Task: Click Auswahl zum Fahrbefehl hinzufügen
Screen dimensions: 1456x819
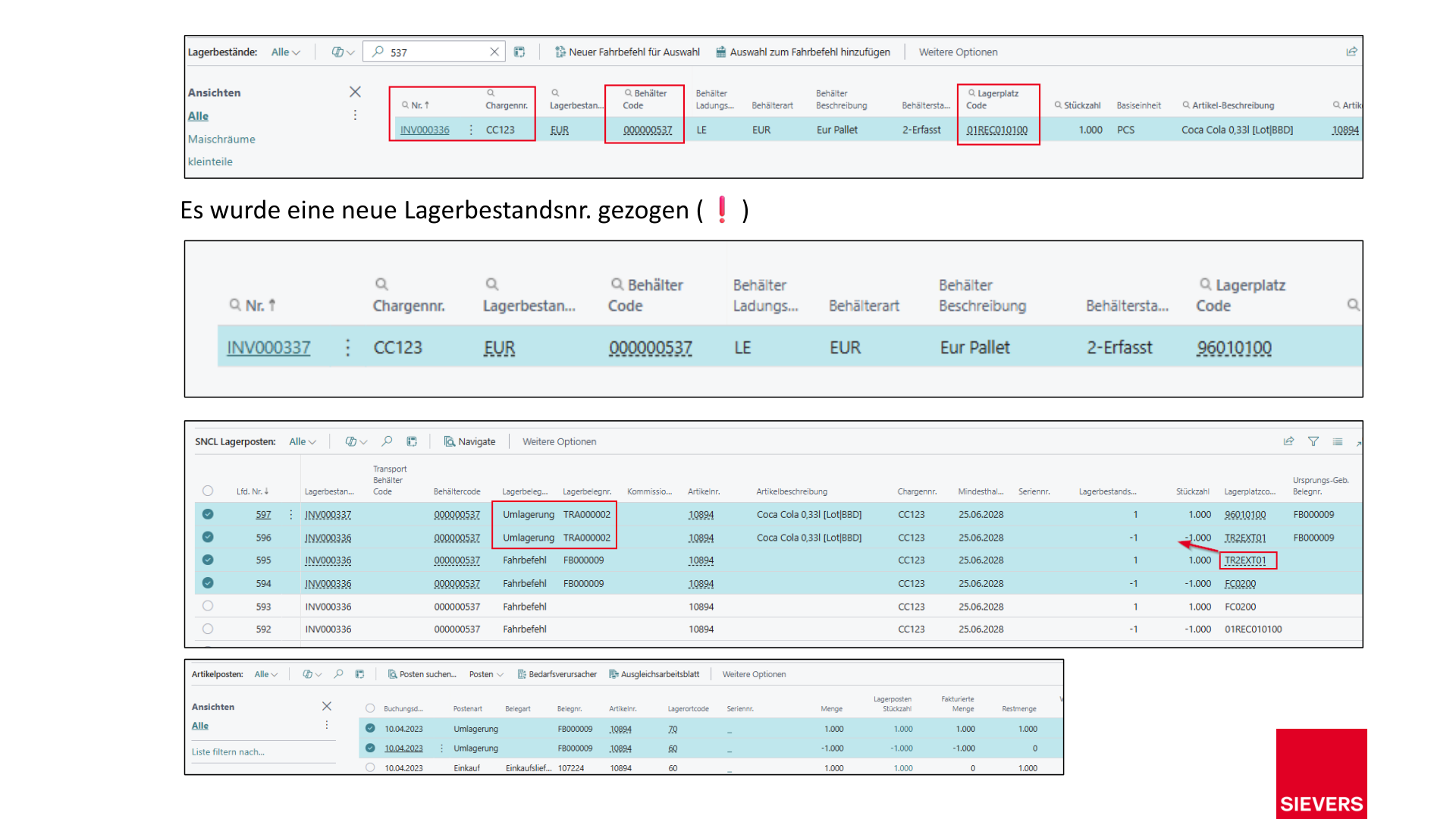Action: [x=803, y=52]
